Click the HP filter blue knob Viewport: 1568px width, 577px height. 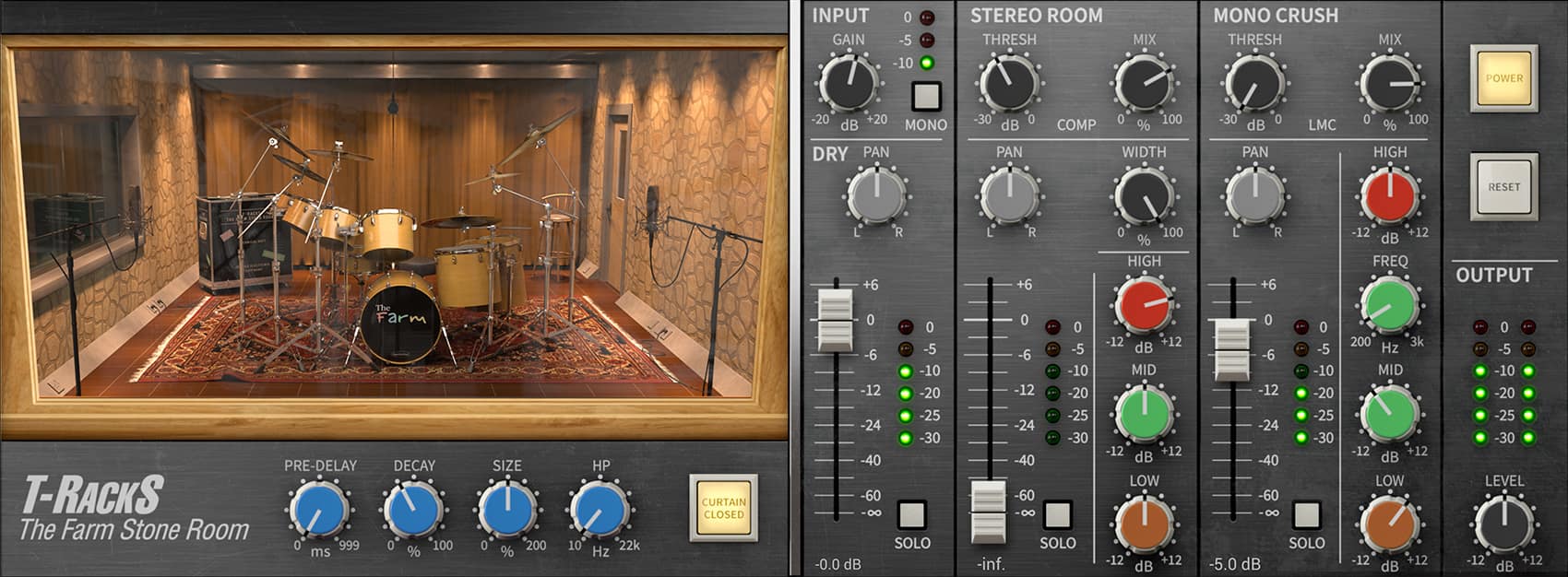600,511
